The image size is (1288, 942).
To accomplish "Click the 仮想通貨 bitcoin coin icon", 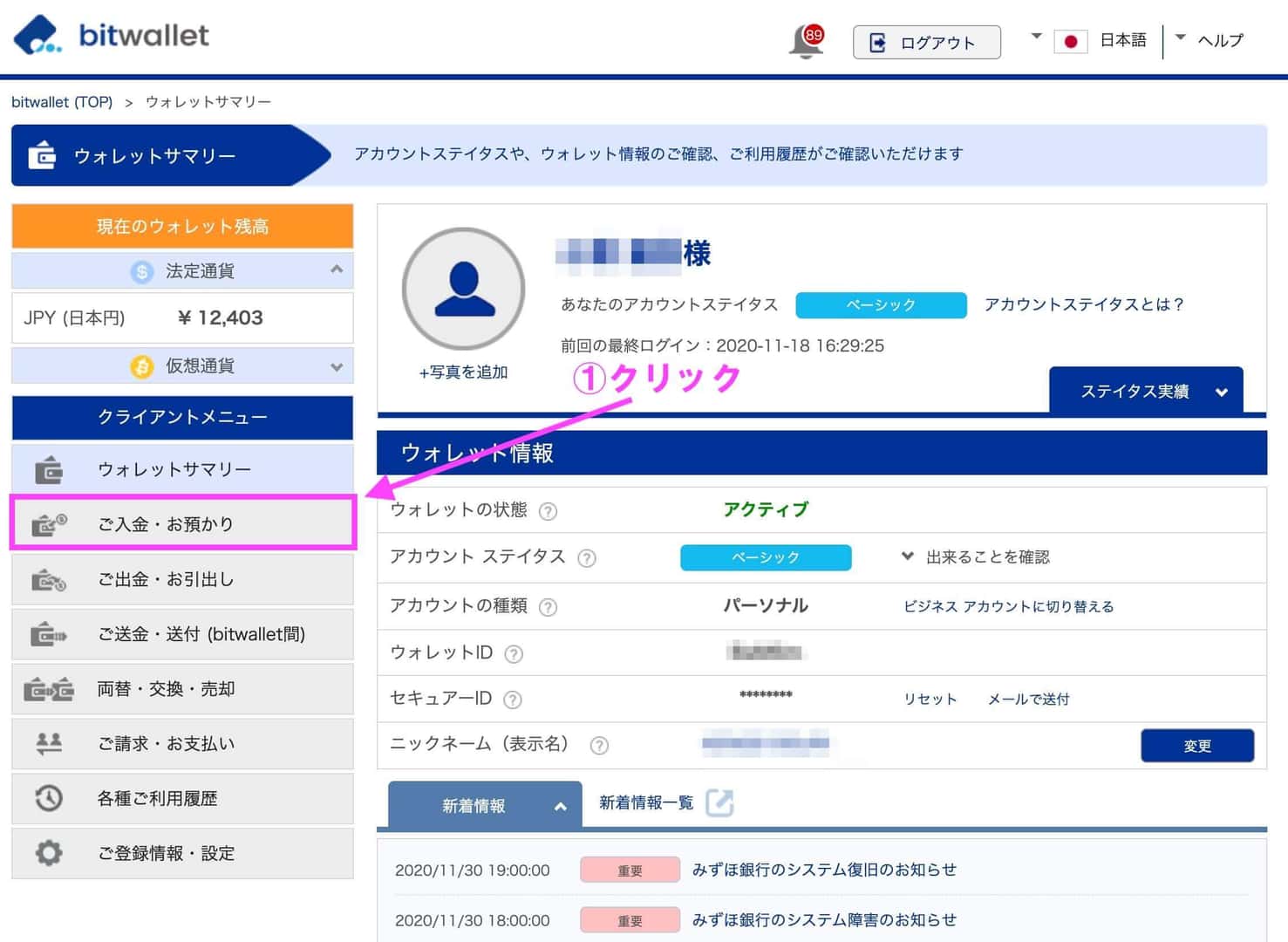I will (141, 366).
